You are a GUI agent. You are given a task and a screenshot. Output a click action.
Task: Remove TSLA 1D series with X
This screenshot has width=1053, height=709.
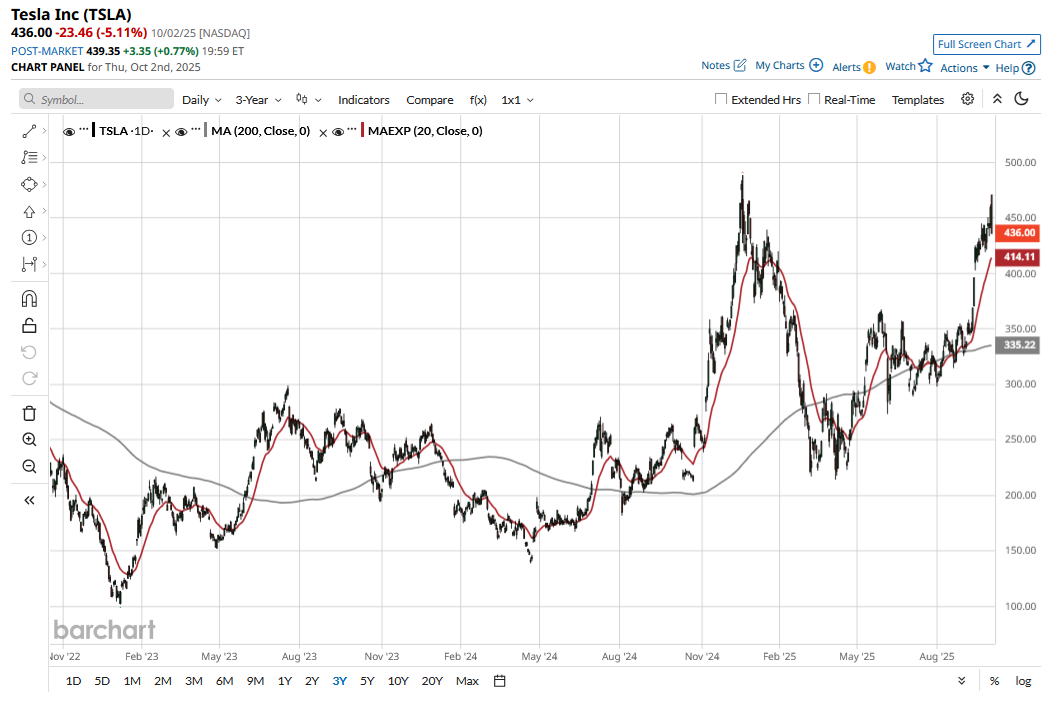[x=166, y=133]
